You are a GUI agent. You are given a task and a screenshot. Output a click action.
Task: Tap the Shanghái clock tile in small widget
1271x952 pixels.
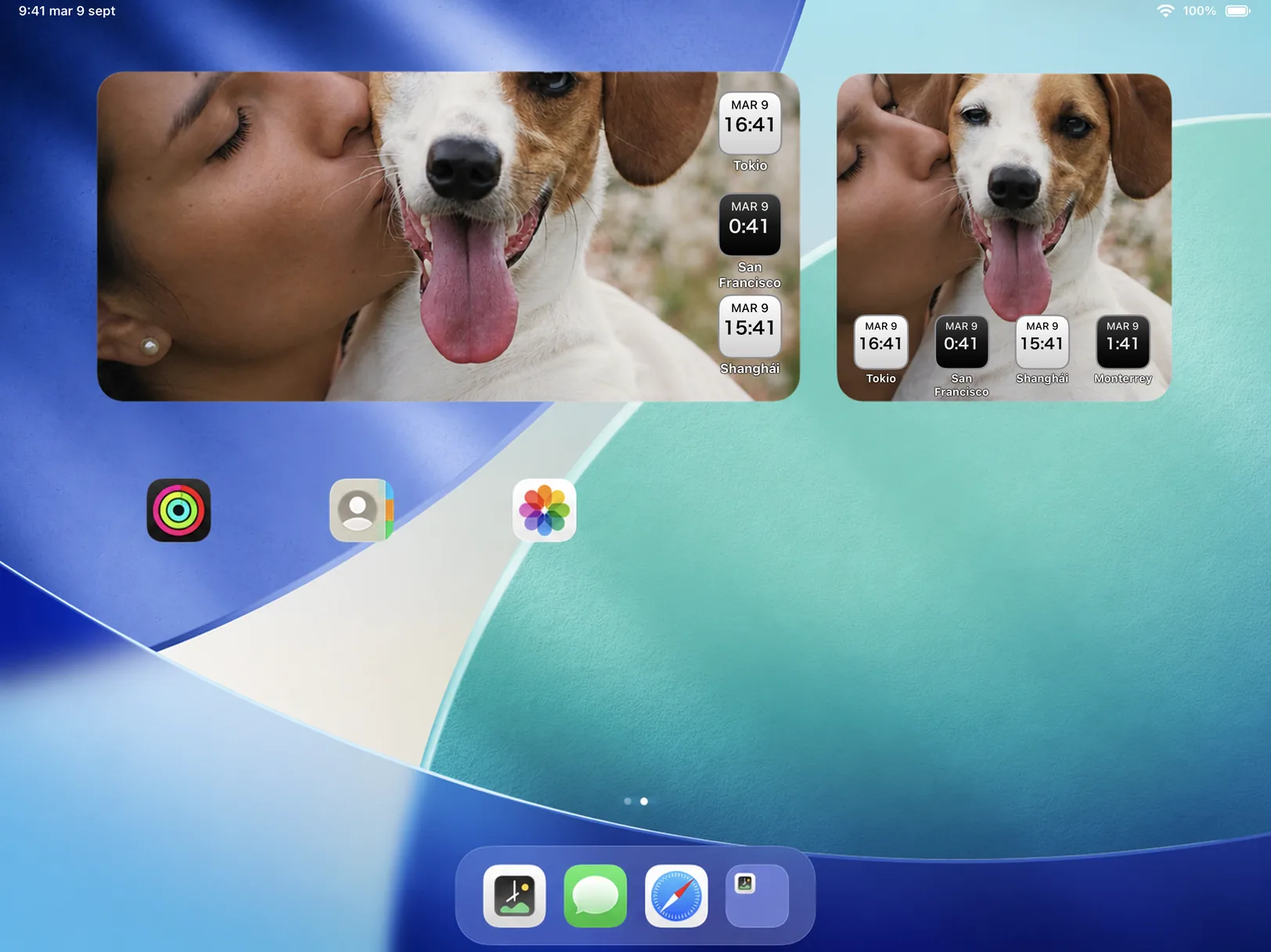tap(1042, 342)
